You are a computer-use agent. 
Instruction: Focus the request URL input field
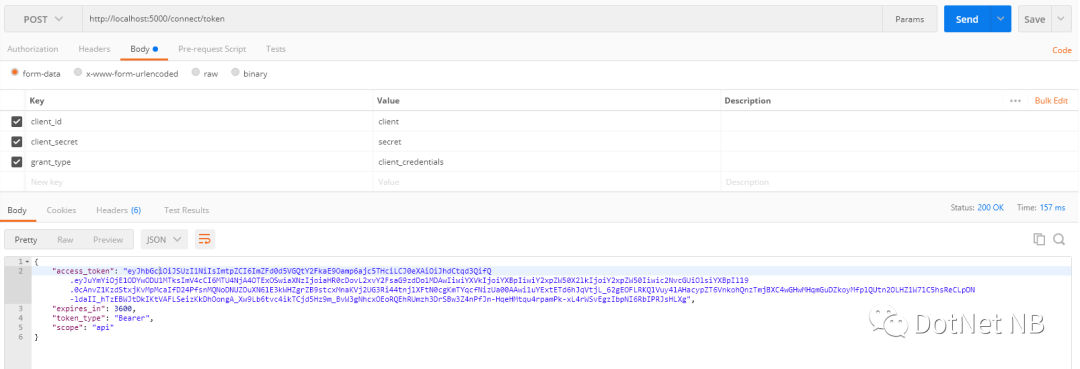482,19
